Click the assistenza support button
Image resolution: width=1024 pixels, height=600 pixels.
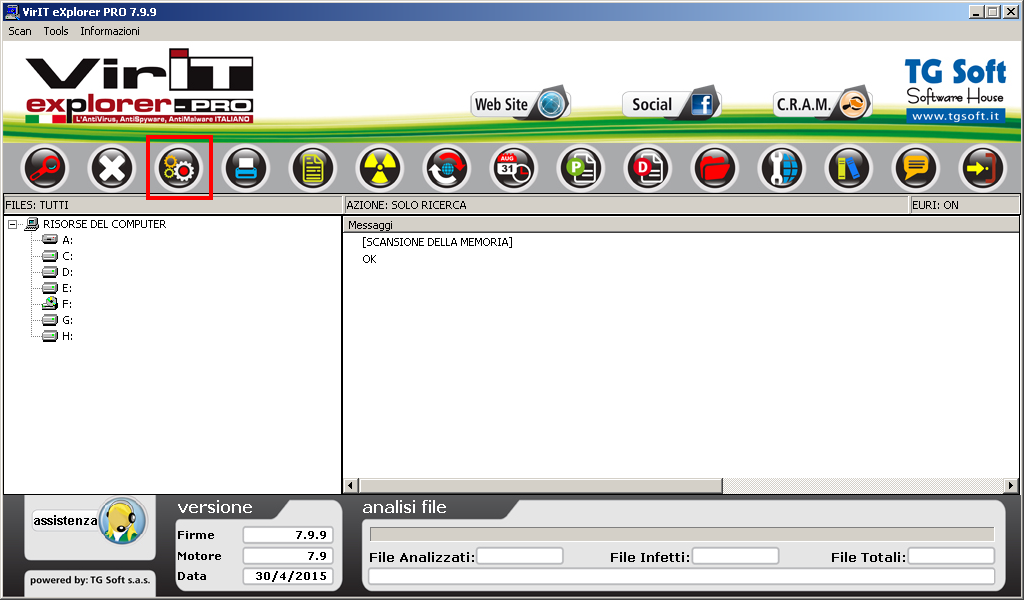[89, 521]
